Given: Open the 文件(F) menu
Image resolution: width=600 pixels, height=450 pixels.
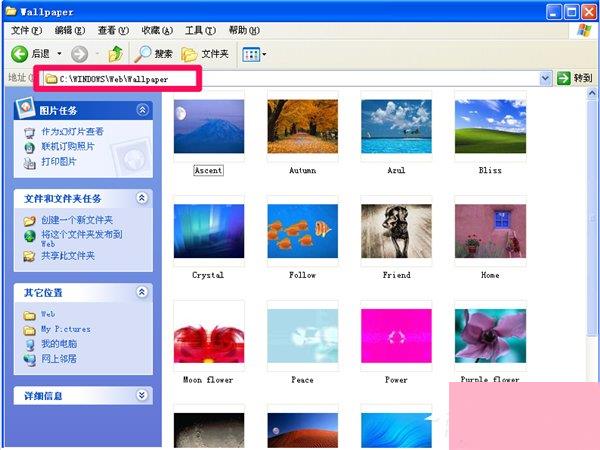Looking at the screenshot, I should point(26,30).
